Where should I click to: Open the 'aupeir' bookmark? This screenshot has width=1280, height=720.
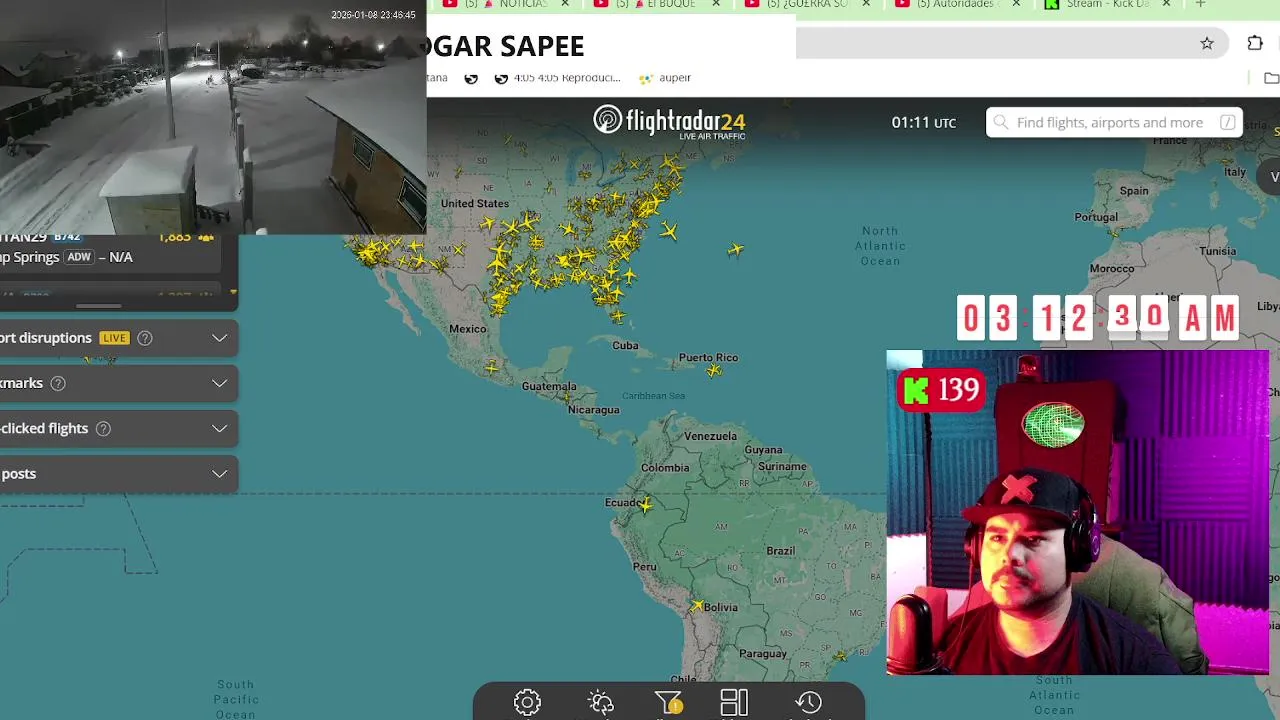(665, 78)
